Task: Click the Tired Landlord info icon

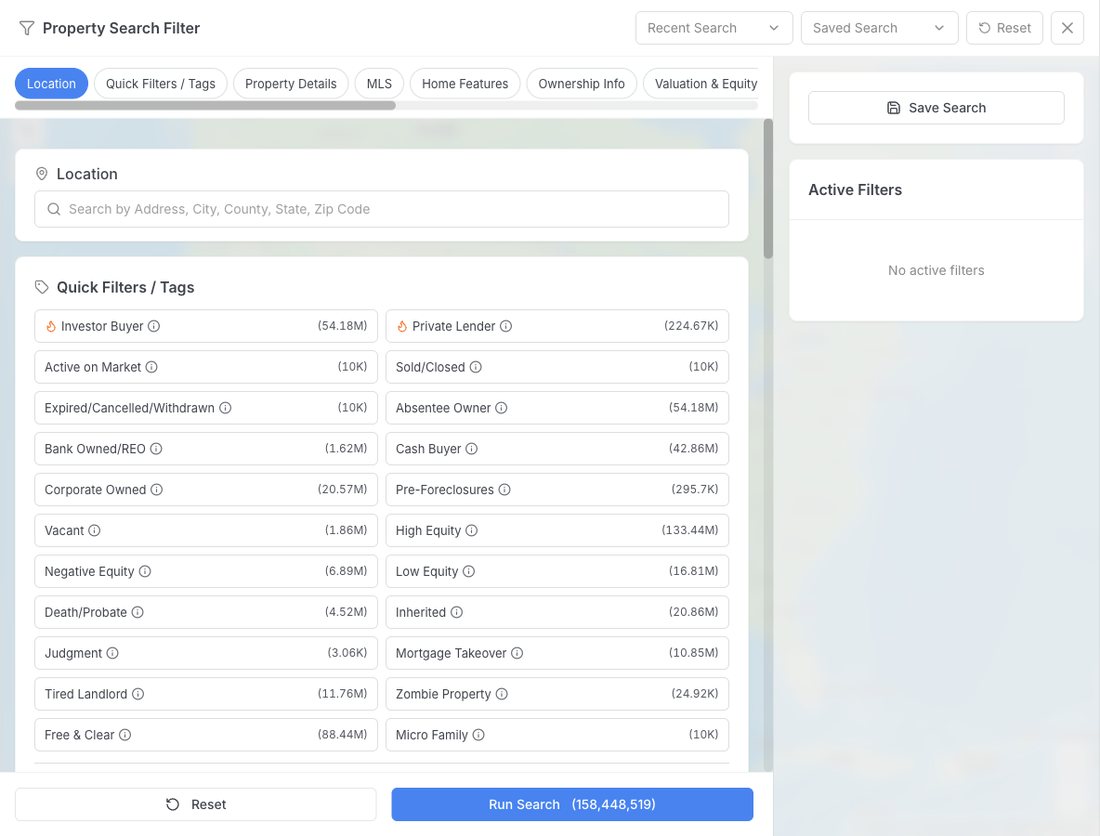Action: (138, 694)
